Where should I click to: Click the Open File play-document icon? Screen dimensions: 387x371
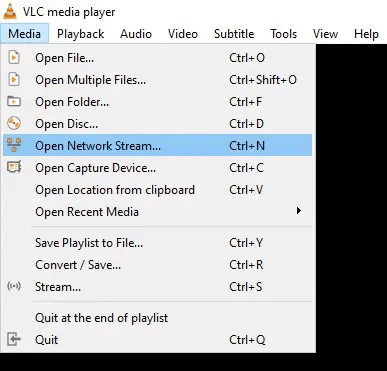[14, 58]
